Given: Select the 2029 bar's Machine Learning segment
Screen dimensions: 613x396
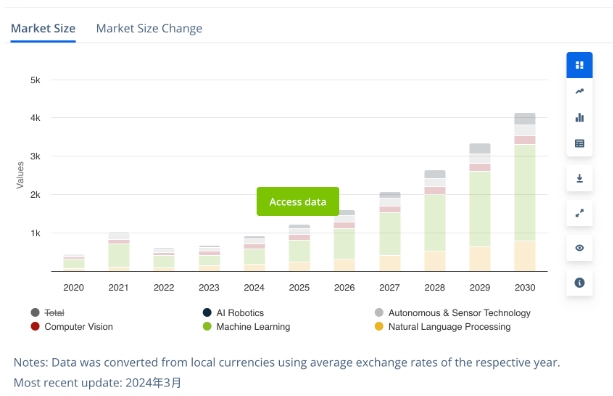Looking at the screenshot, I should (480, 209).
